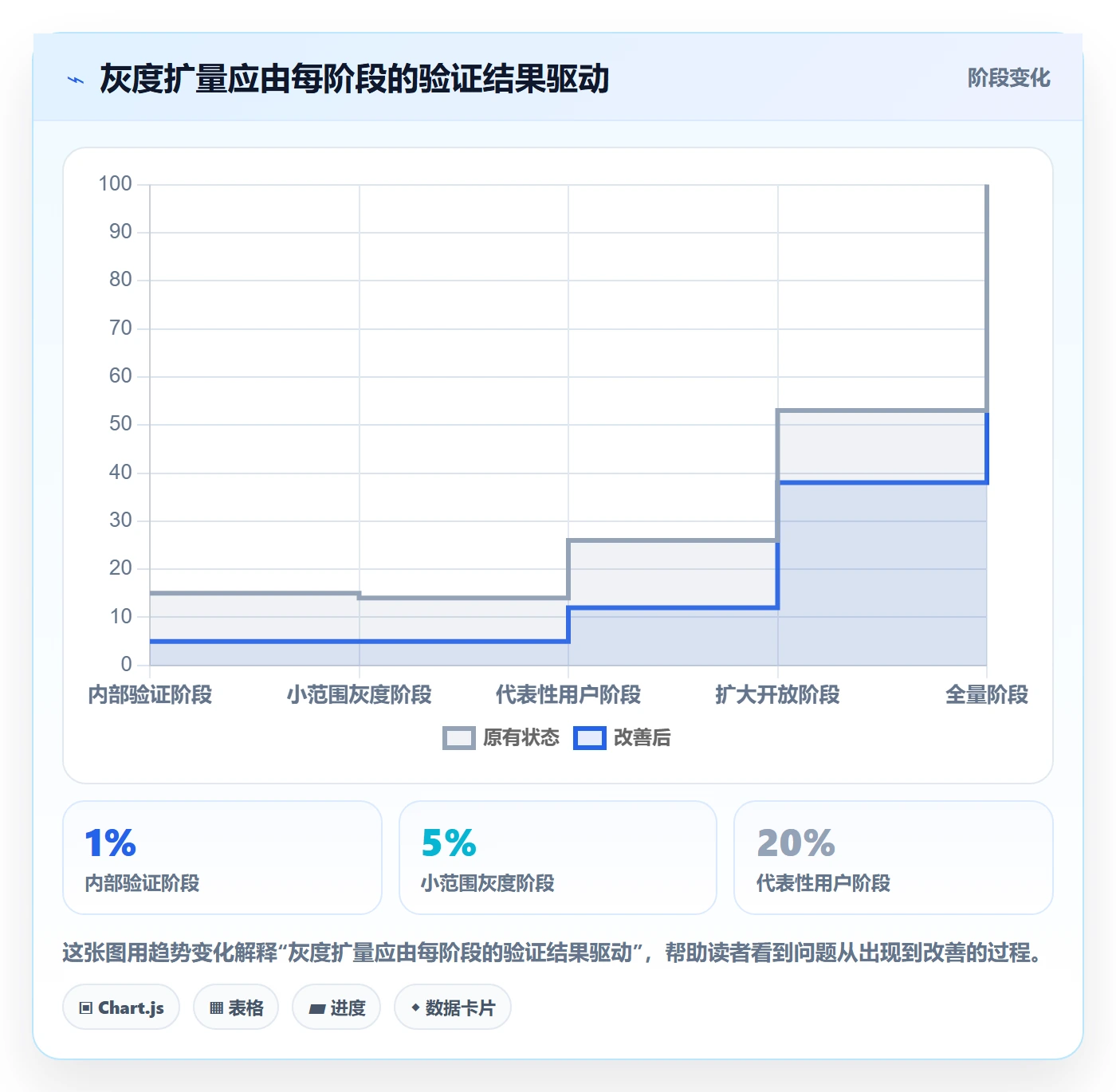Open the 1% 内部验证阶段 card
The image size is (1116, 1092).
pyautogui.click(x=222, y=858)
